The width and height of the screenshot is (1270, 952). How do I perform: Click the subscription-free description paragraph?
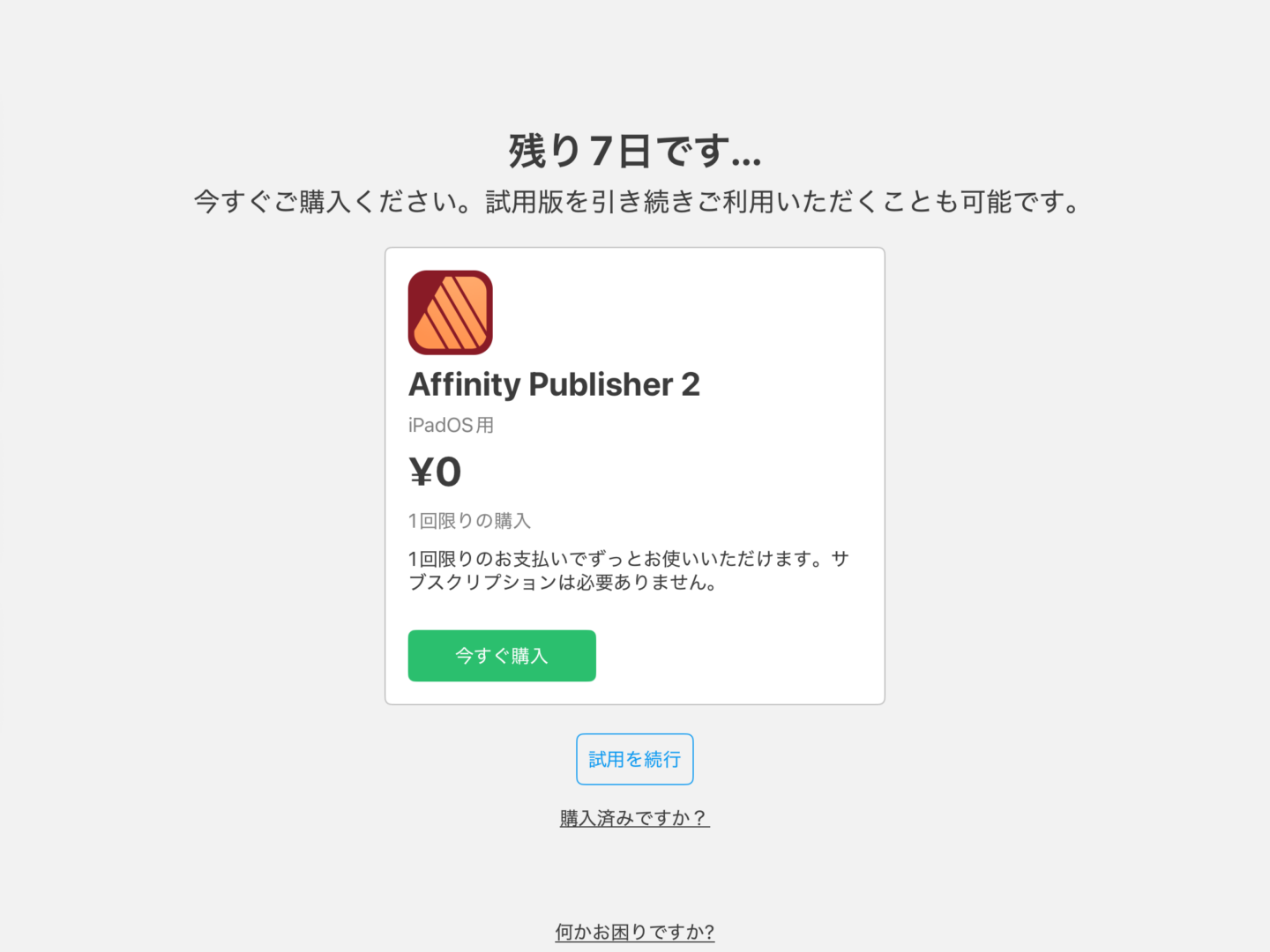point(628,570)
